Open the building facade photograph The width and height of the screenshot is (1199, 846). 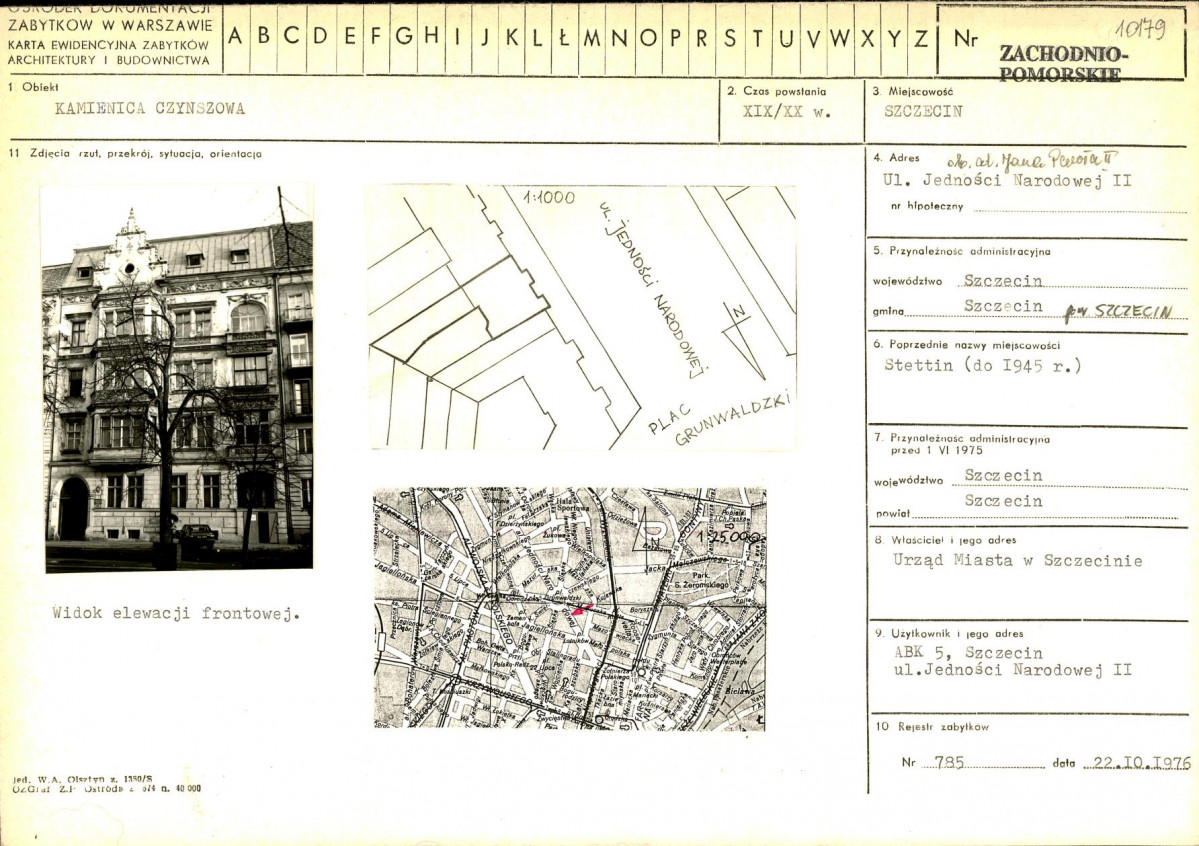(x=178, y=378)
